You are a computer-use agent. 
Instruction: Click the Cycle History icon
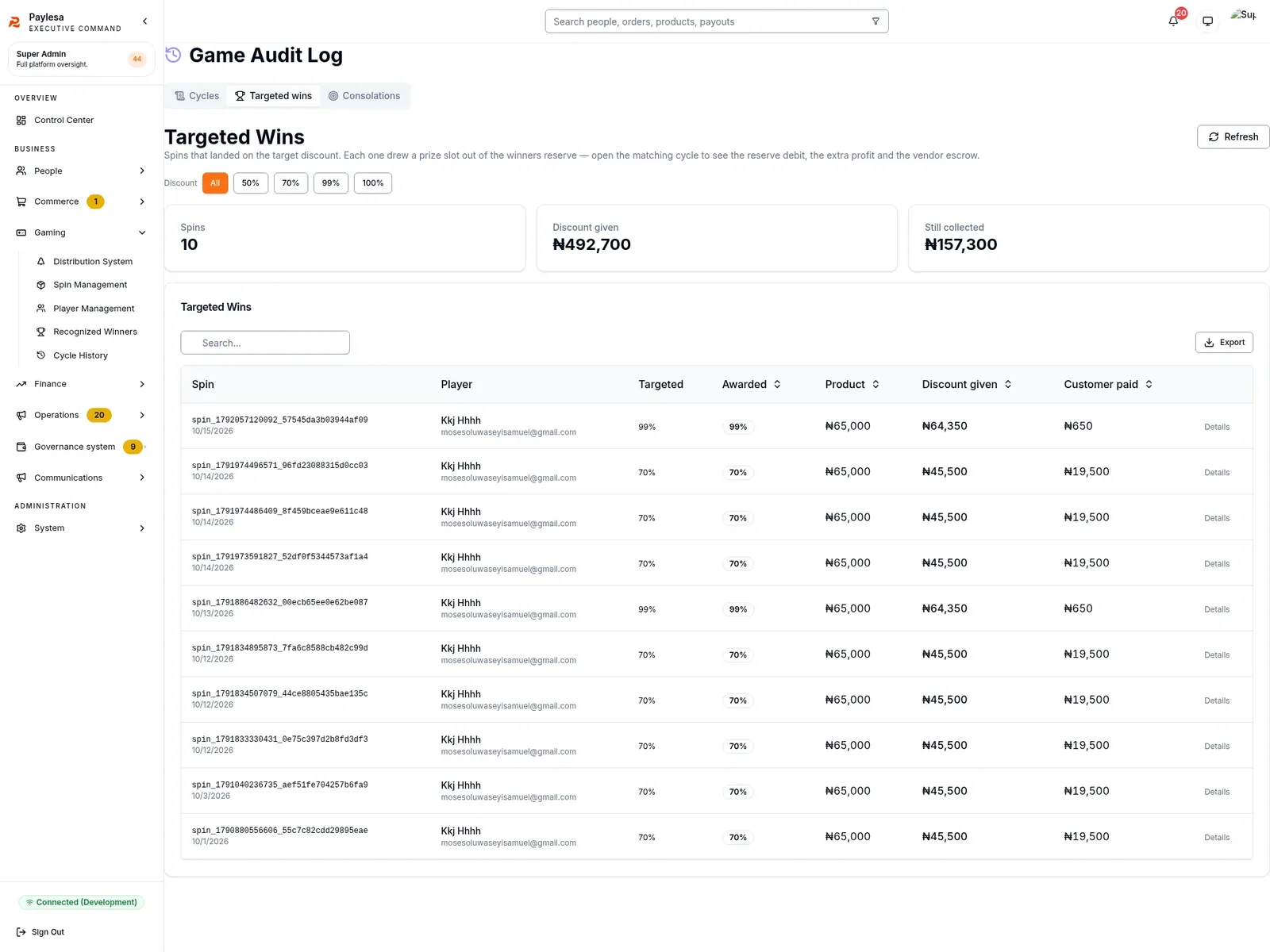[41, 355]
